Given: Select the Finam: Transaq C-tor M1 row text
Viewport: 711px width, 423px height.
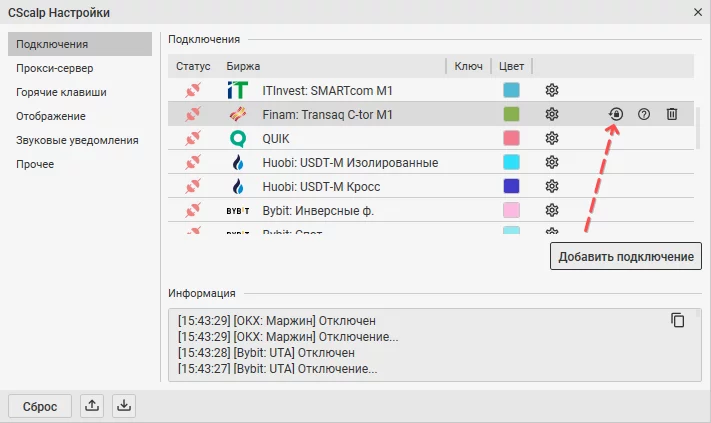Looking at the screenshot, I should click(x=327, y=115).
